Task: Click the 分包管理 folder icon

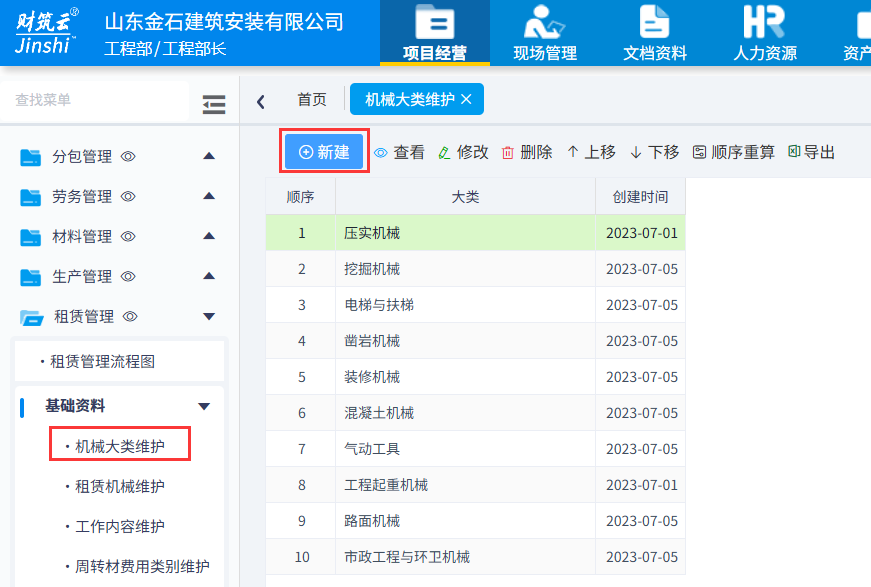Action: click(31, 157)
